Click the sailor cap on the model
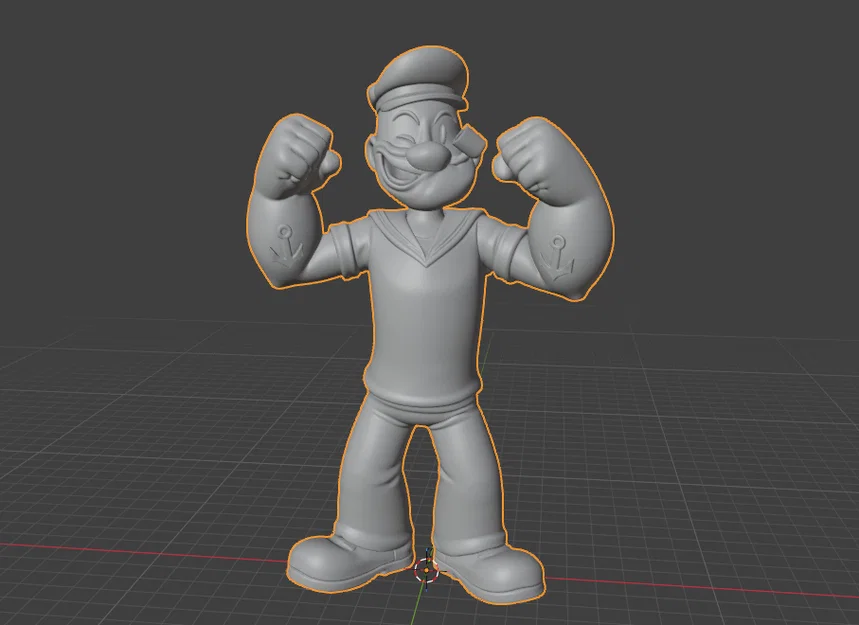This screenshot has width=859, height=625. [419, 79]
